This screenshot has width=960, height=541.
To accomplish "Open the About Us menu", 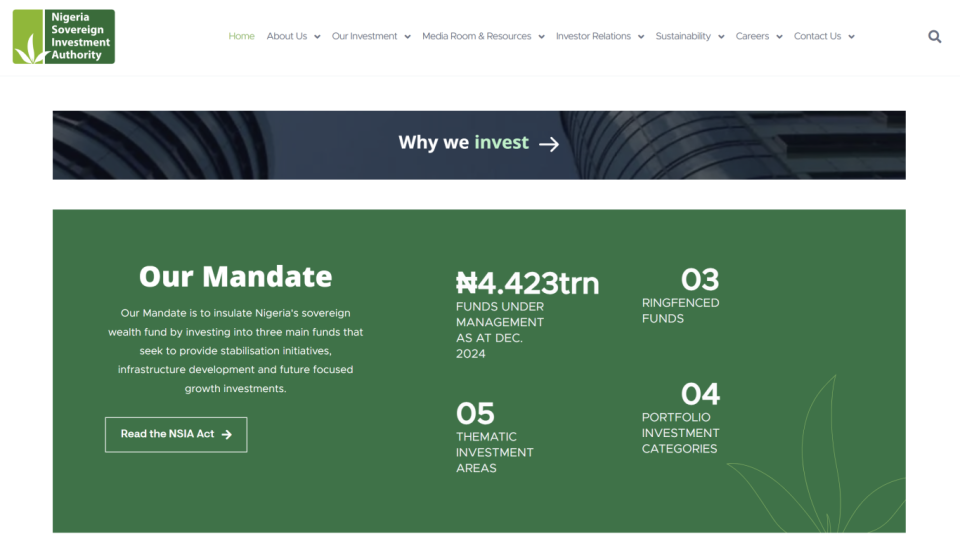I will [x=287, y=36].
